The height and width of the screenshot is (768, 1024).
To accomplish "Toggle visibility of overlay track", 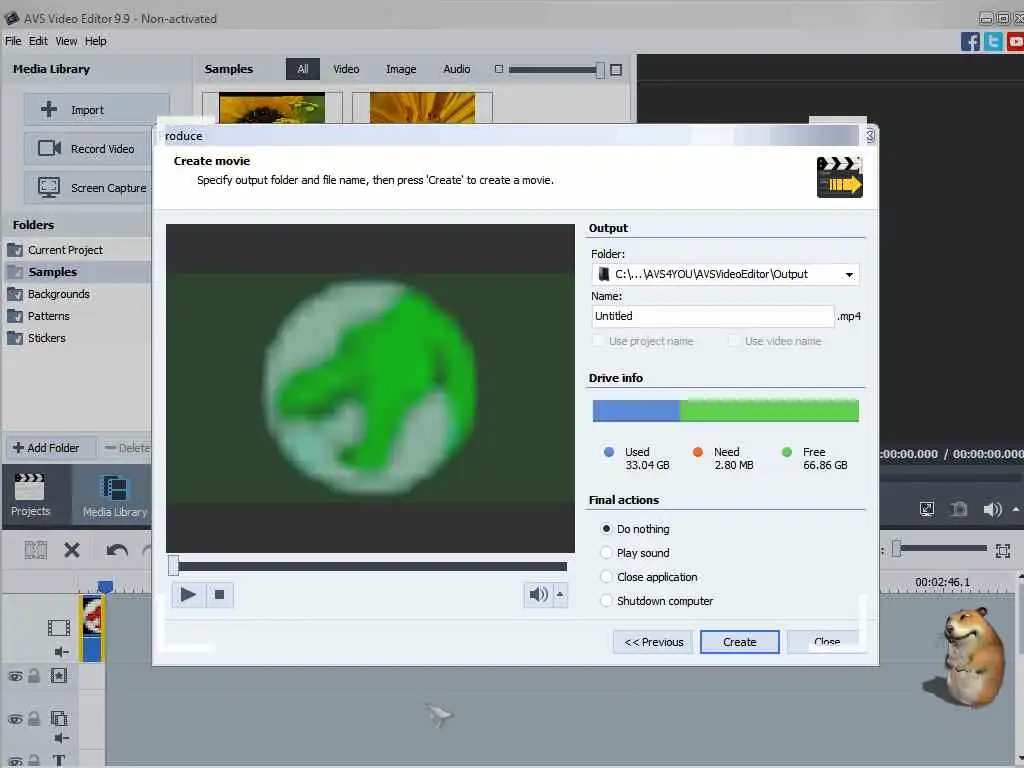I will coord(15,719).
